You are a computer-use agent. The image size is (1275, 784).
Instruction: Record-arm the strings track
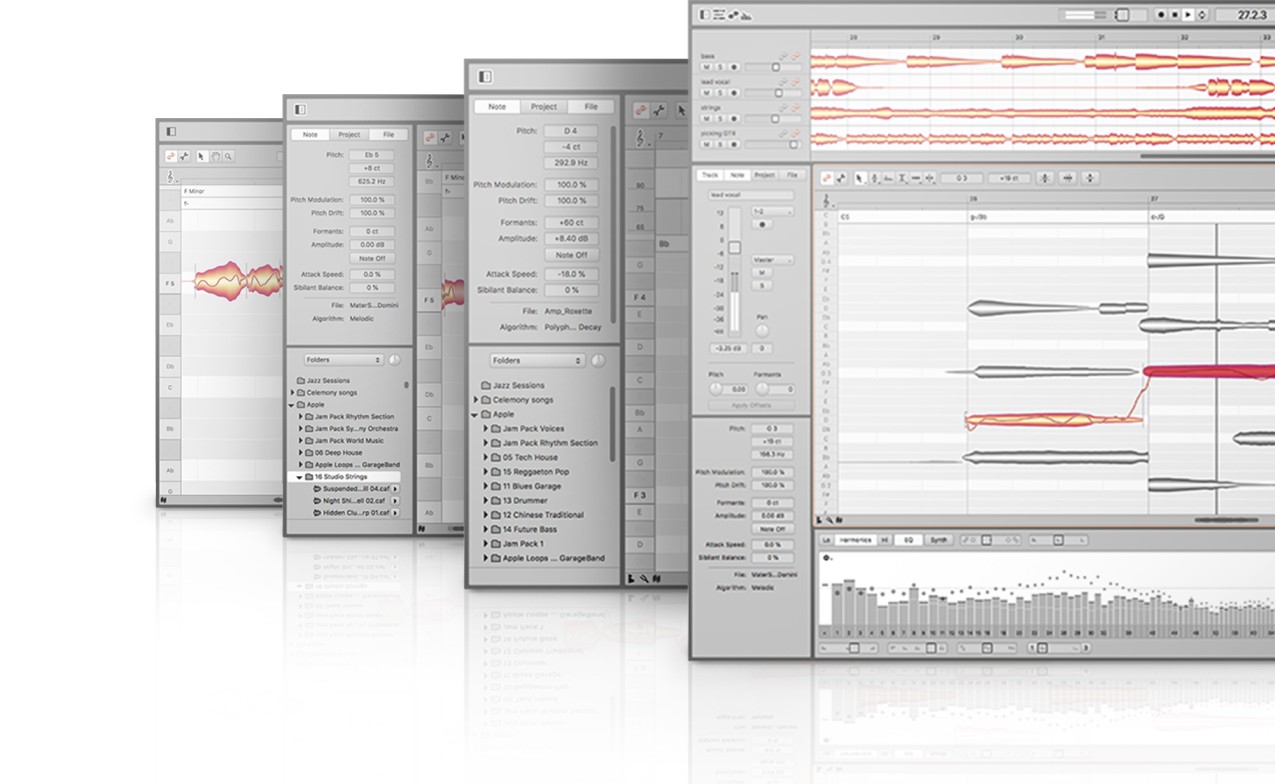[x=734, y=118]
